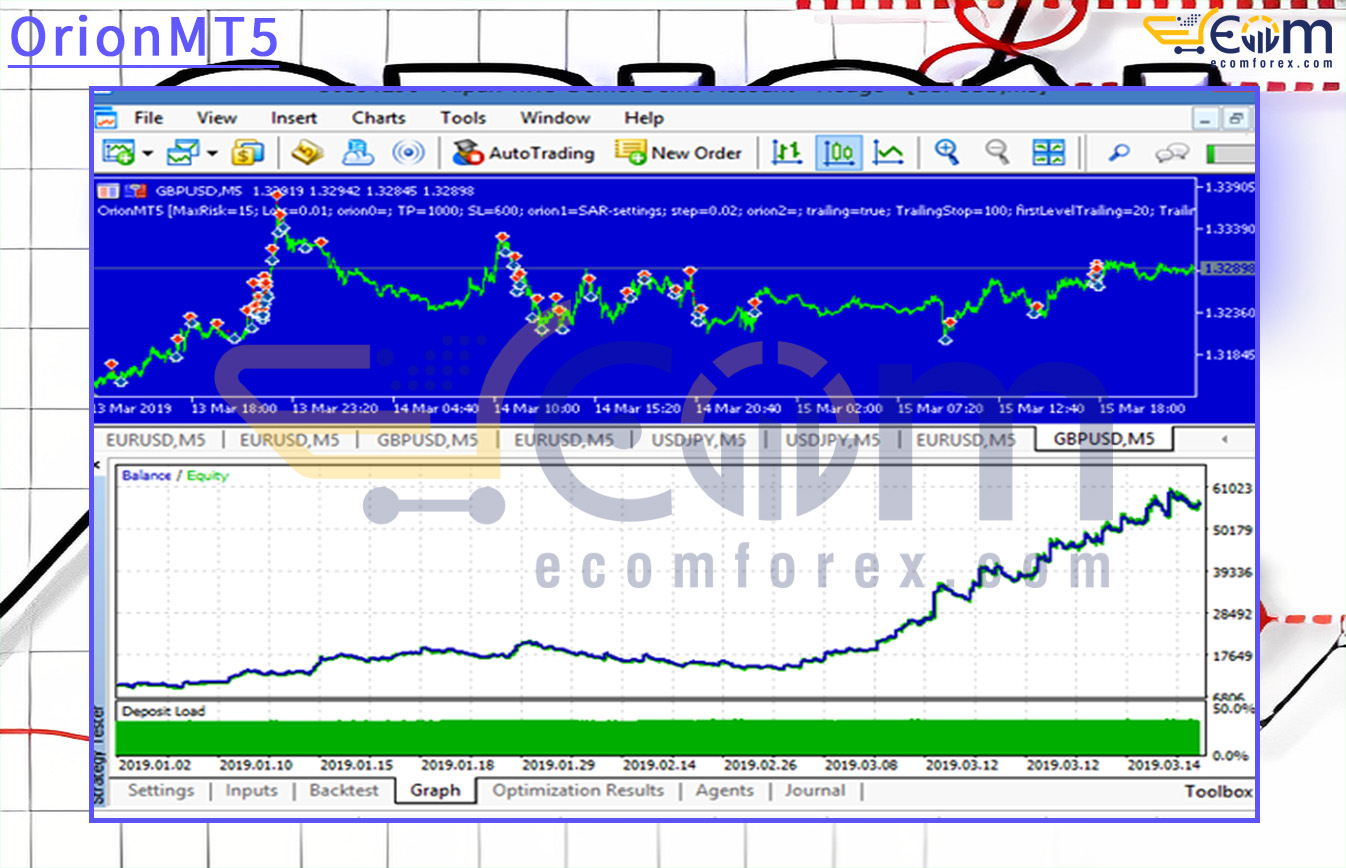Viewport: 1346px width, 868px height.
Task: Click the 50.0% deposit load value
Action: 1233,708
